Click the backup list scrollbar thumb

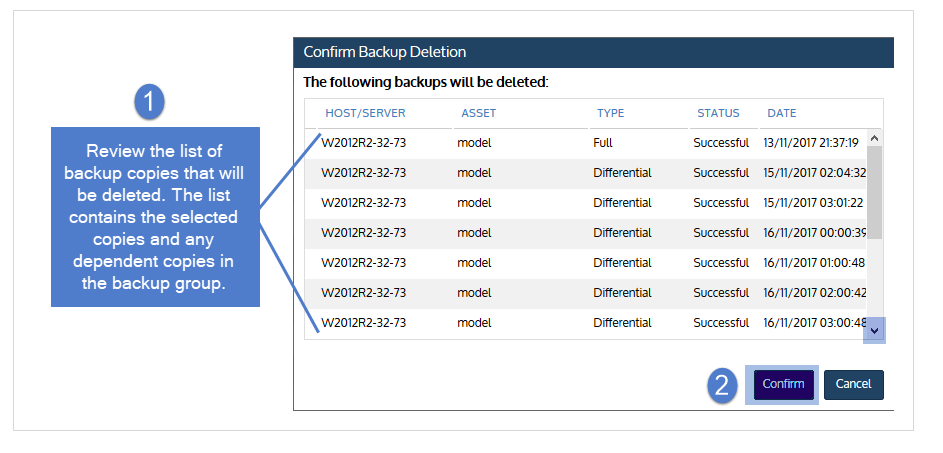coord(874,193)
